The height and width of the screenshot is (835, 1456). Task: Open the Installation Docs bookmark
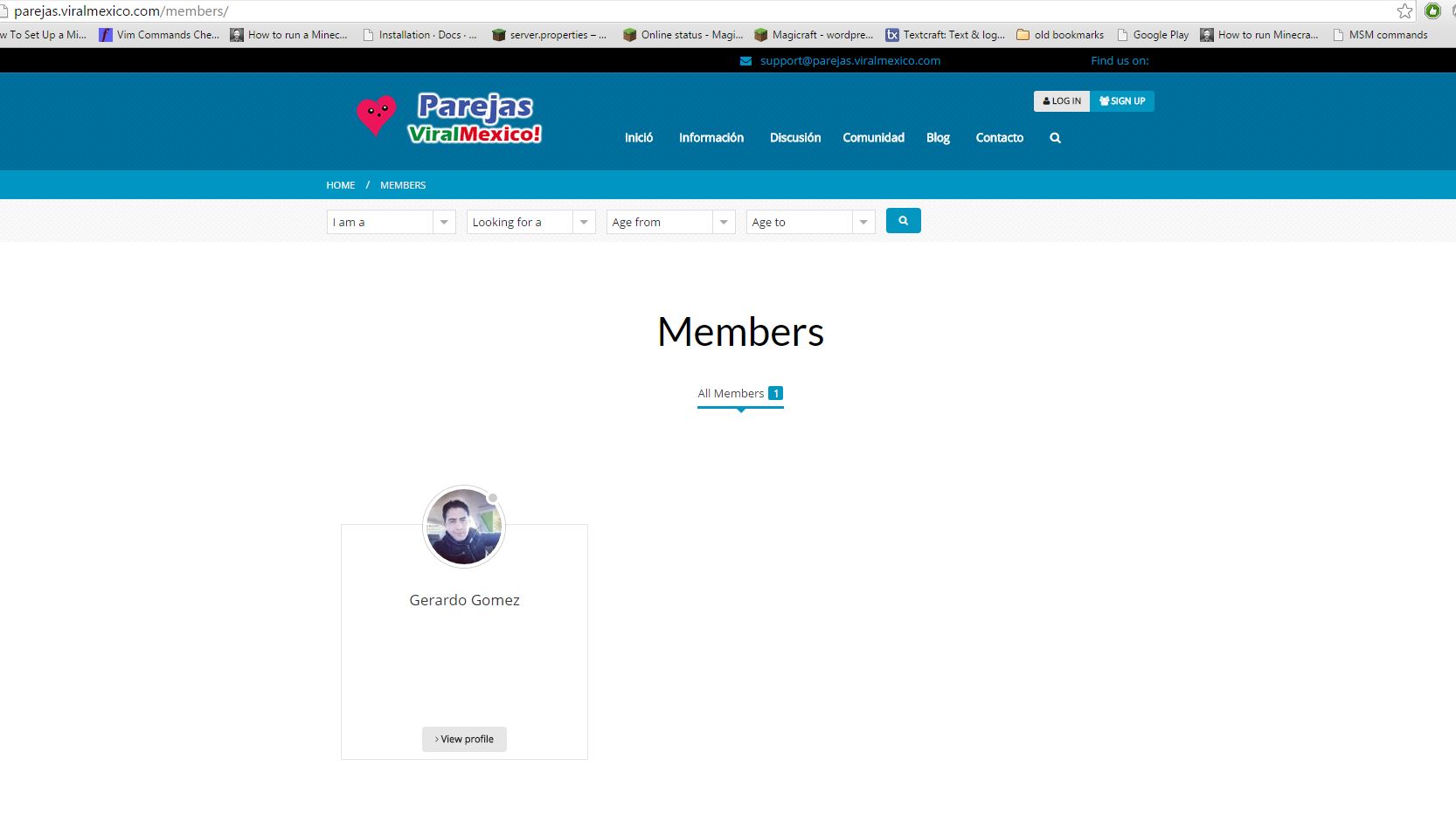click(x=419, y=35)
